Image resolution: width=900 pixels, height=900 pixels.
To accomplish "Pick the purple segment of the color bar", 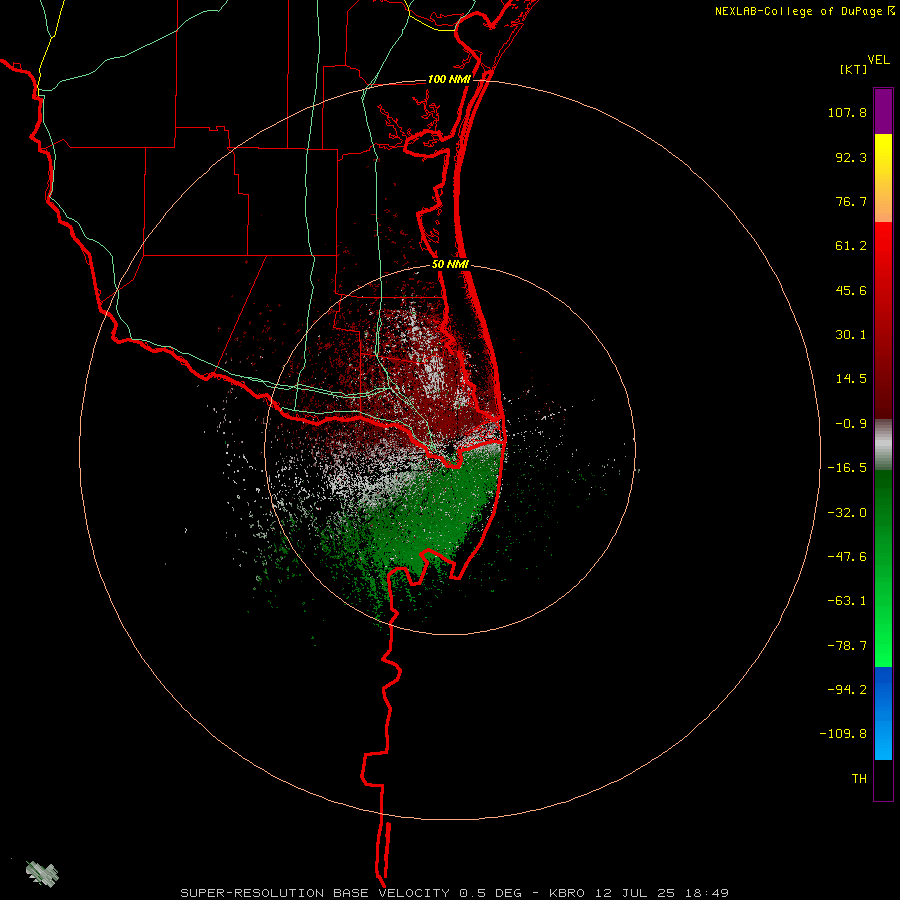I will tap(883, 111).
